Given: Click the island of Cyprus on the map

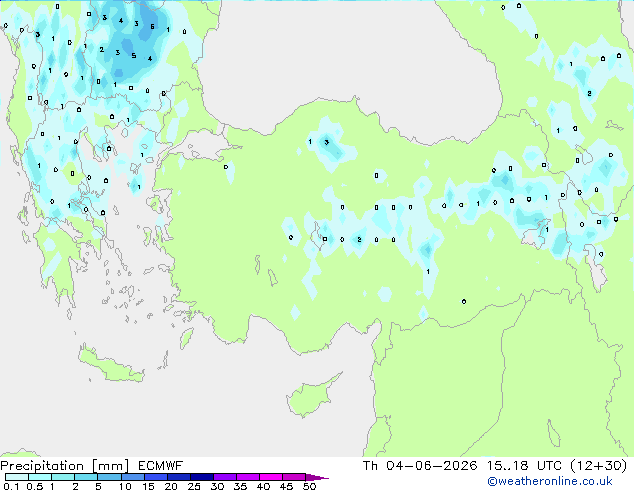Looking at the screenshot, I should (309, 397).
